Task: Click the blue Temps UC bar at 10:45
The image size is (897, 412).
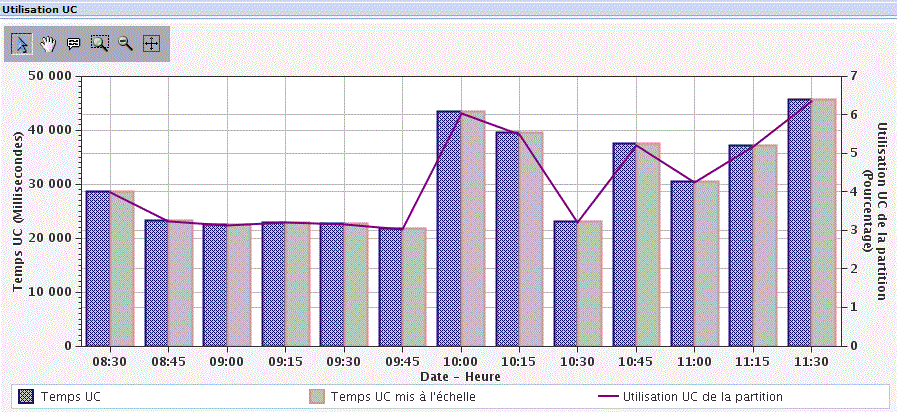Action: 624,244
